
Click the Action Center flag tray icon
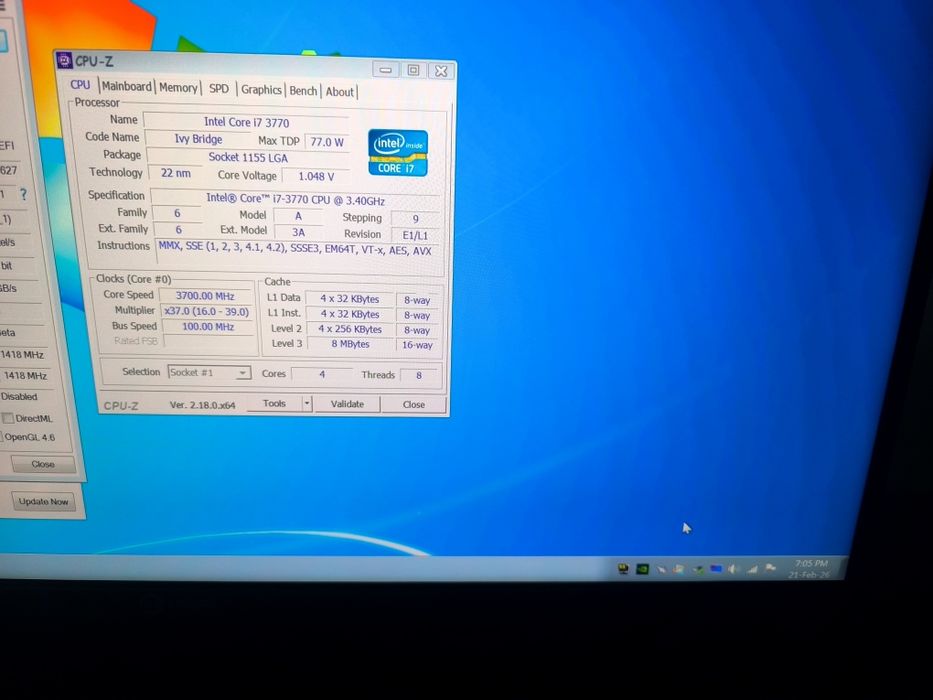coord(771,568)
